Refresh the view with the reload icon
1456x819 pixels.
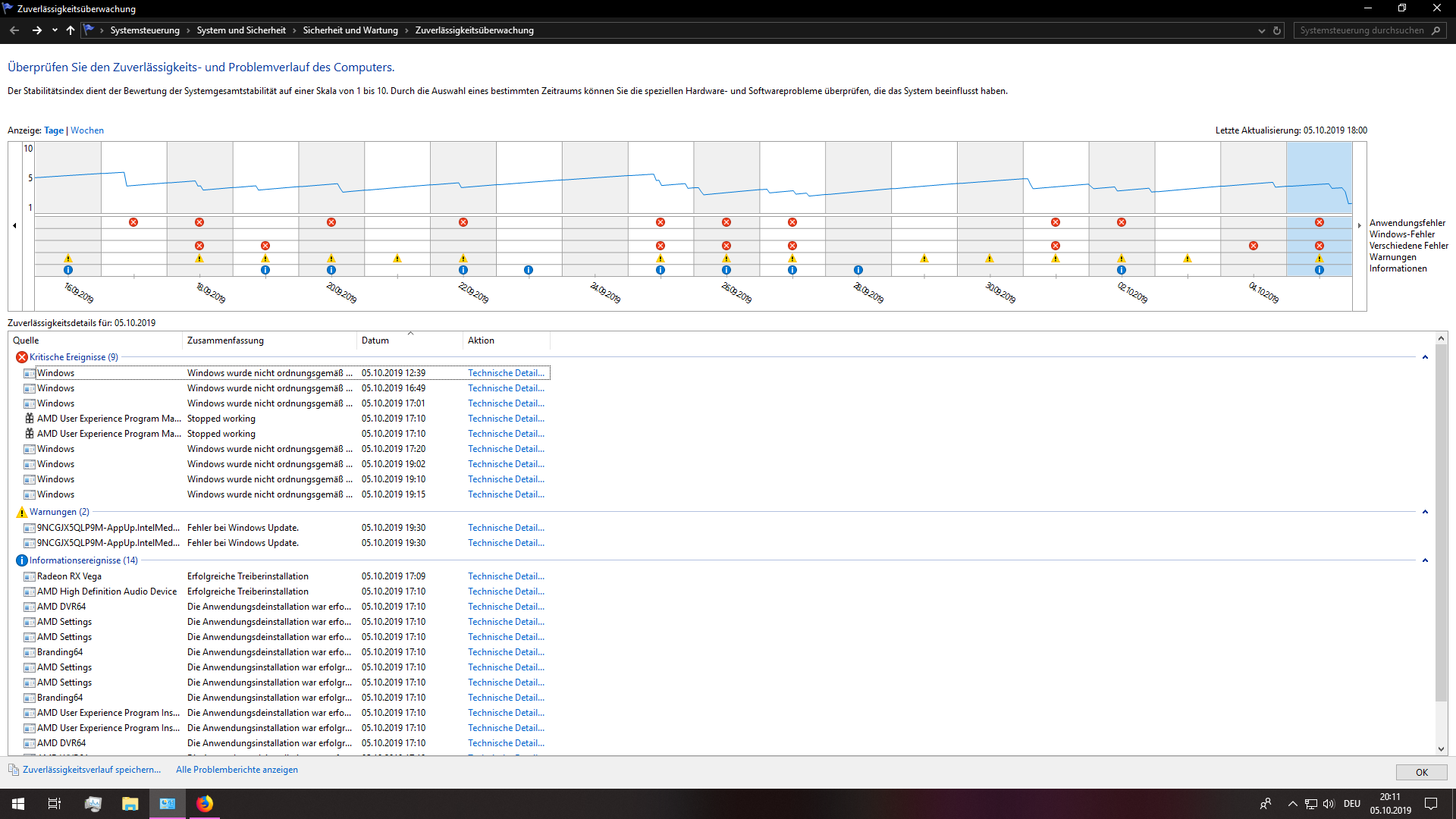coord(1277,31)
